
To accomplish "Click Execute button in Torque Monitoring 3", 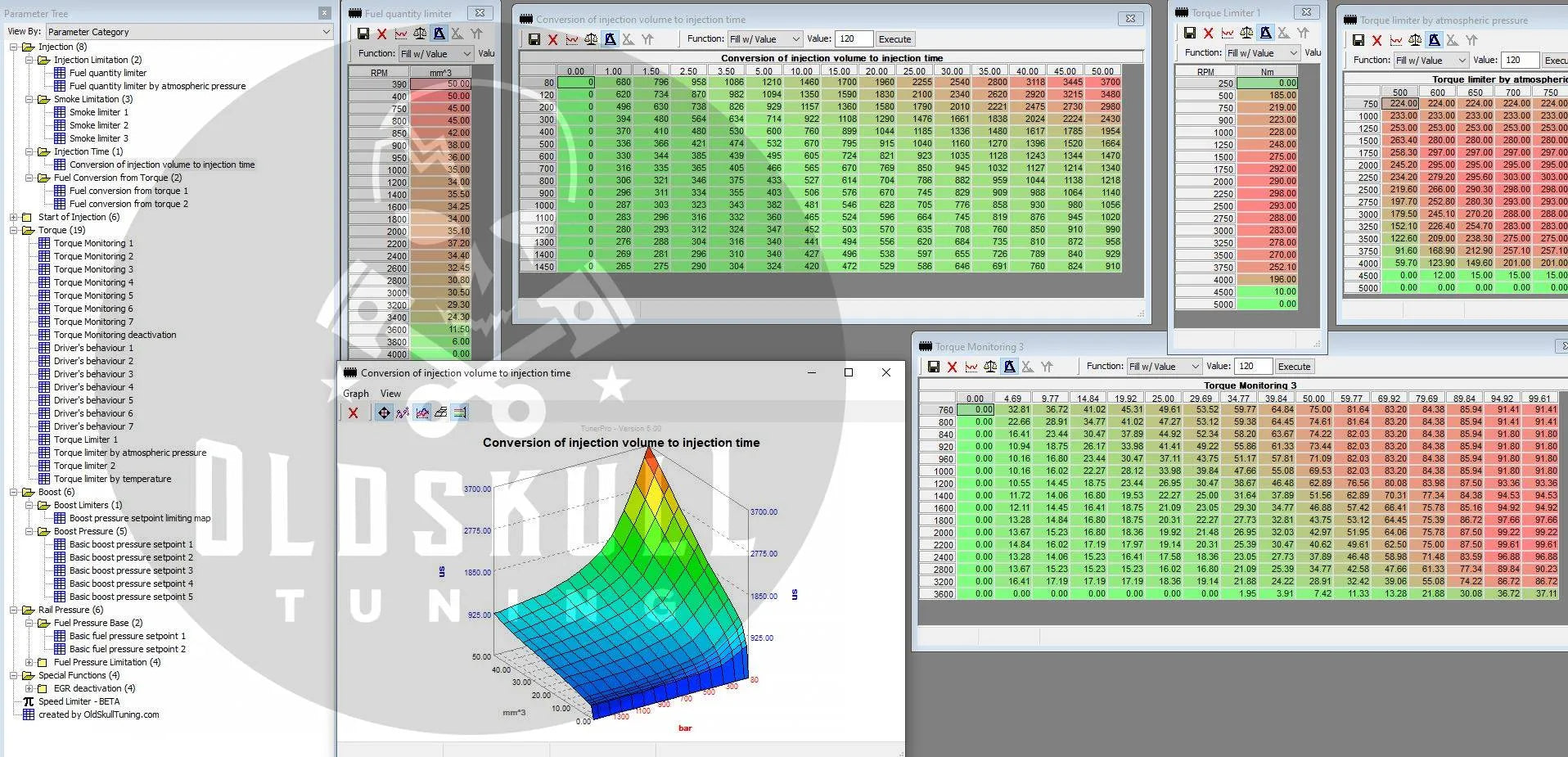I will point(1294,367).
